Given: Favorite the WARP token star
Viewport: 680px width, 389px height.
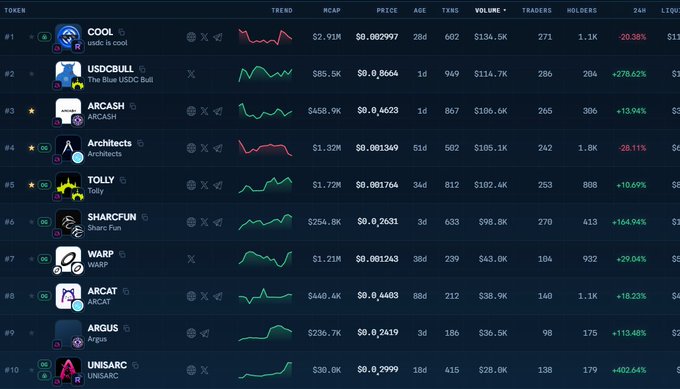Looking at the screenshot, I should click(x=31, y=259).
